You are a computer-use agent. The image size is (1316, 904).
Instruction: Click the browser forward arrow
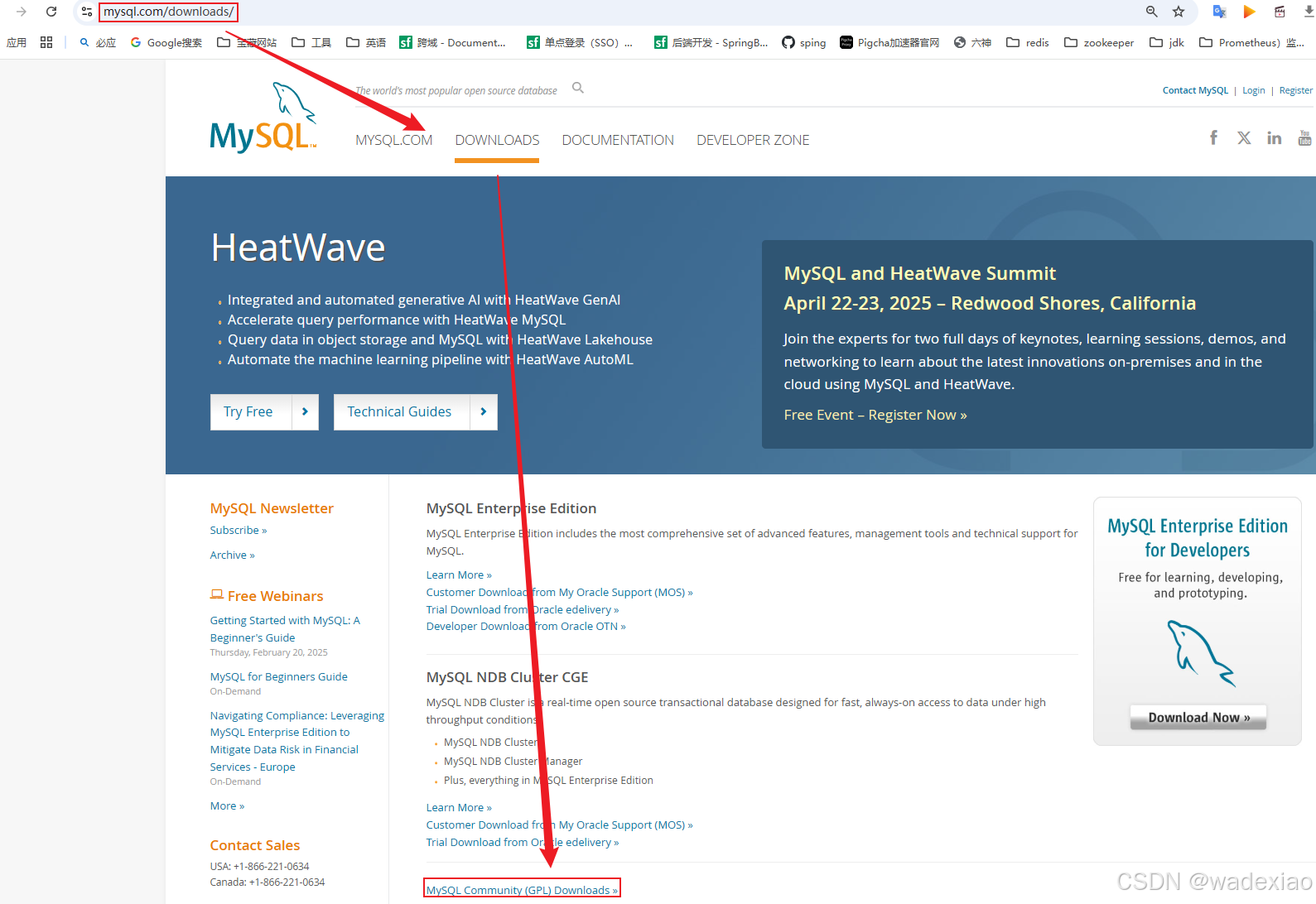click(x=22, y=12)
